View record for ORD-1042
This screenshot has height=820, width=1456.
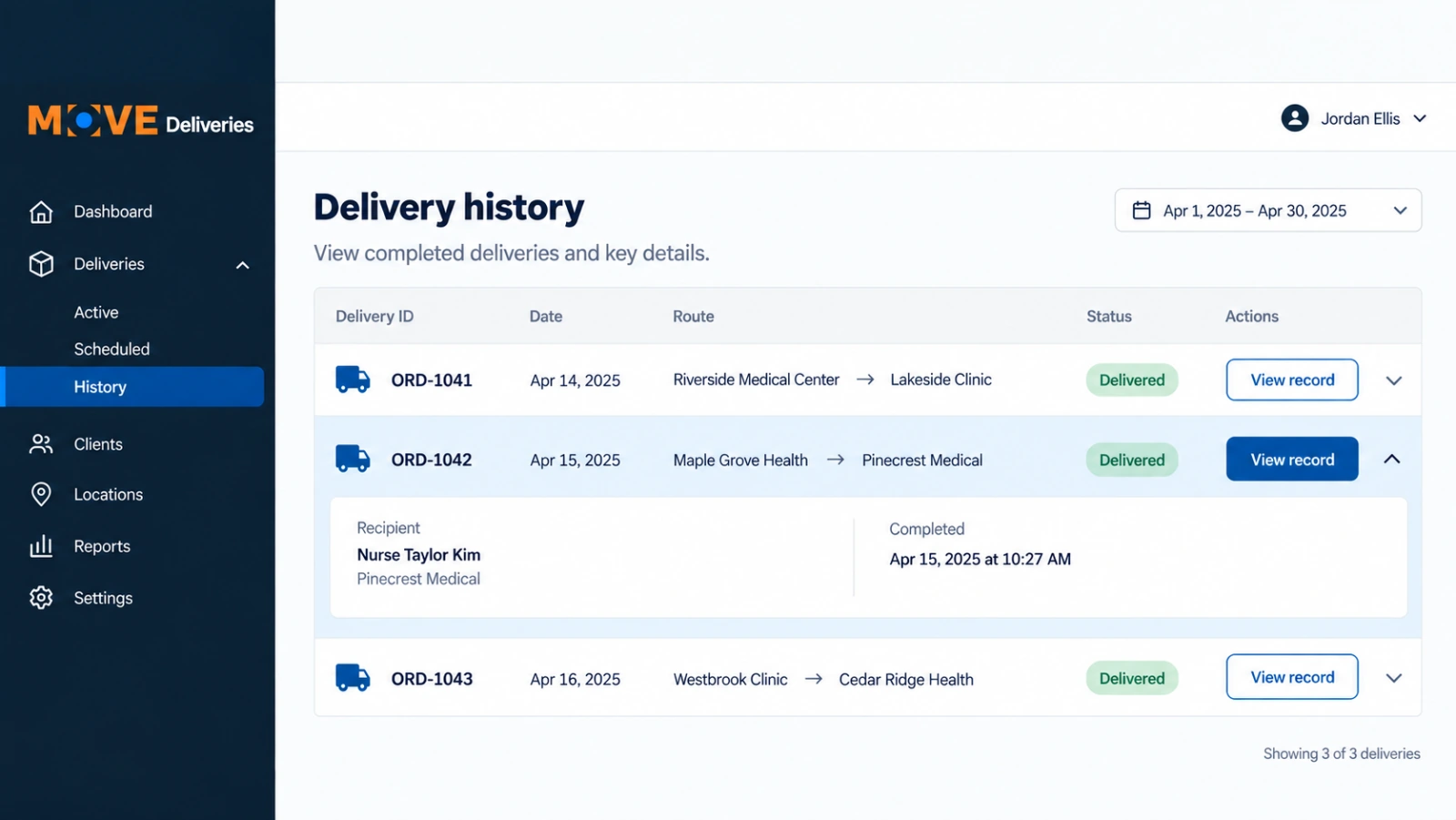[x=1292, y=459]
